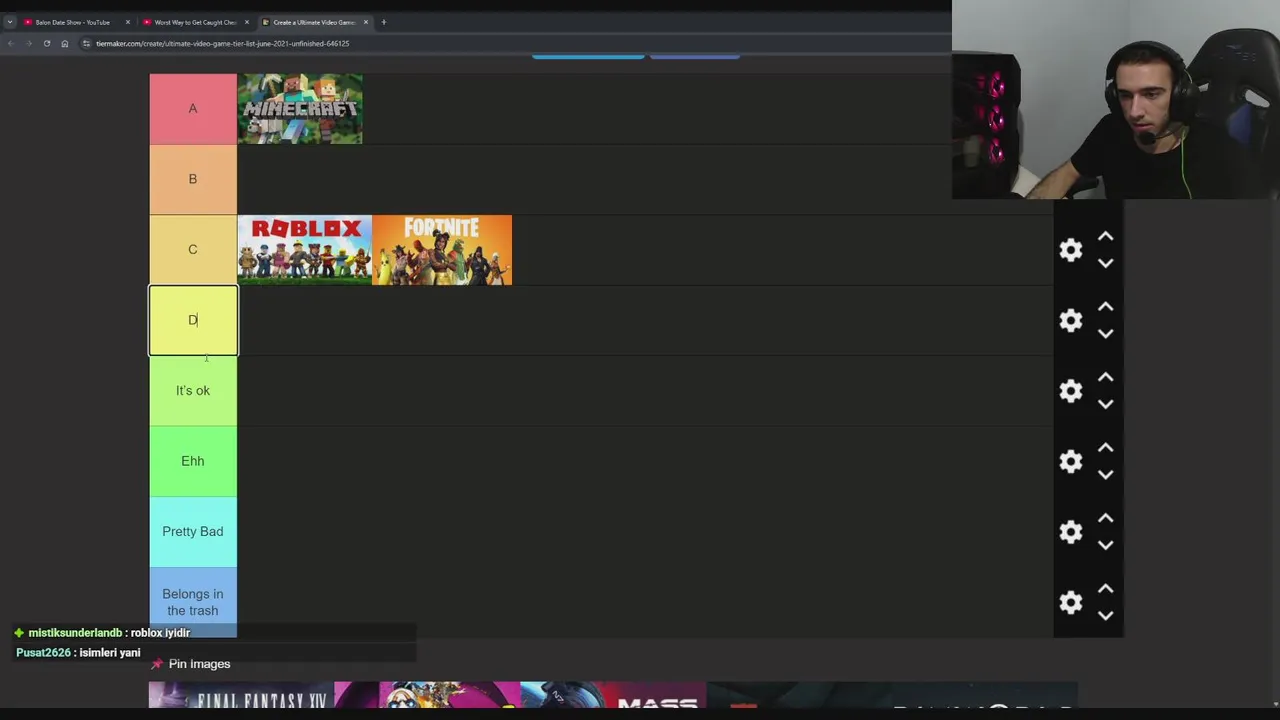Viewport: 1280px width, 720px height.
Task: Click the focused D tier label field
Action: tap(193, 320)
